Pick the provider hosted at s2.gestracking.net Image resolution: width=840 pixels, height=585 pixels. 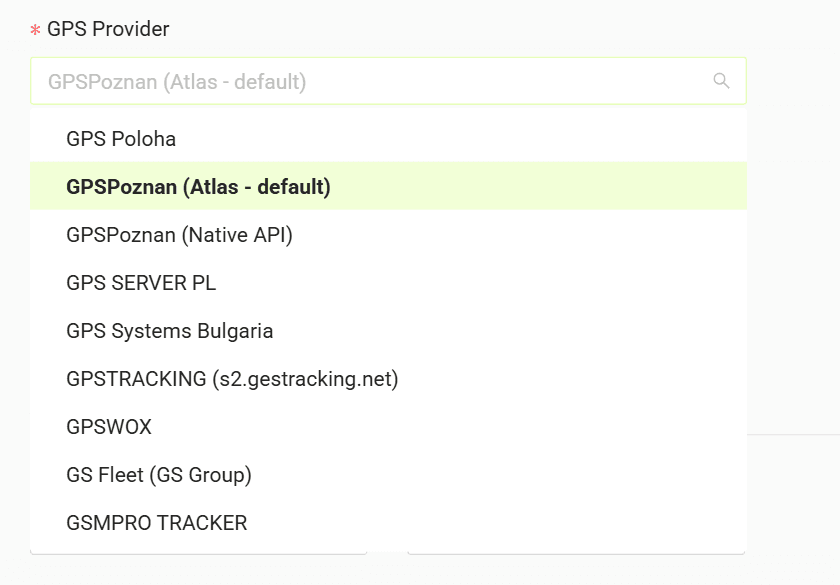click(x=388, y=378)
